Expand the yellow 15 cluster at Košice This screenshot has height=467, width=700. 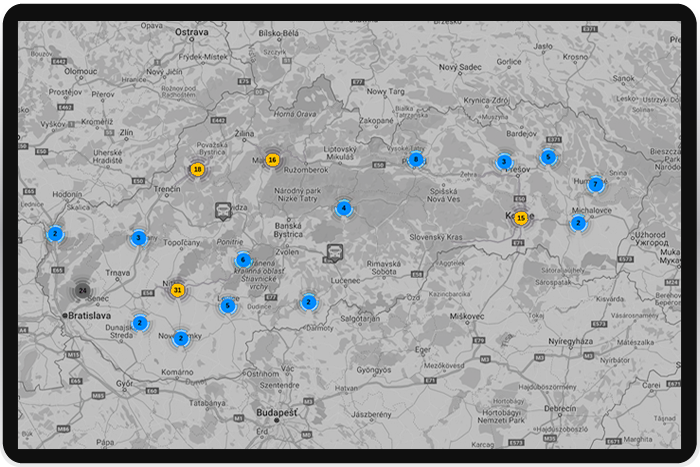521,218
